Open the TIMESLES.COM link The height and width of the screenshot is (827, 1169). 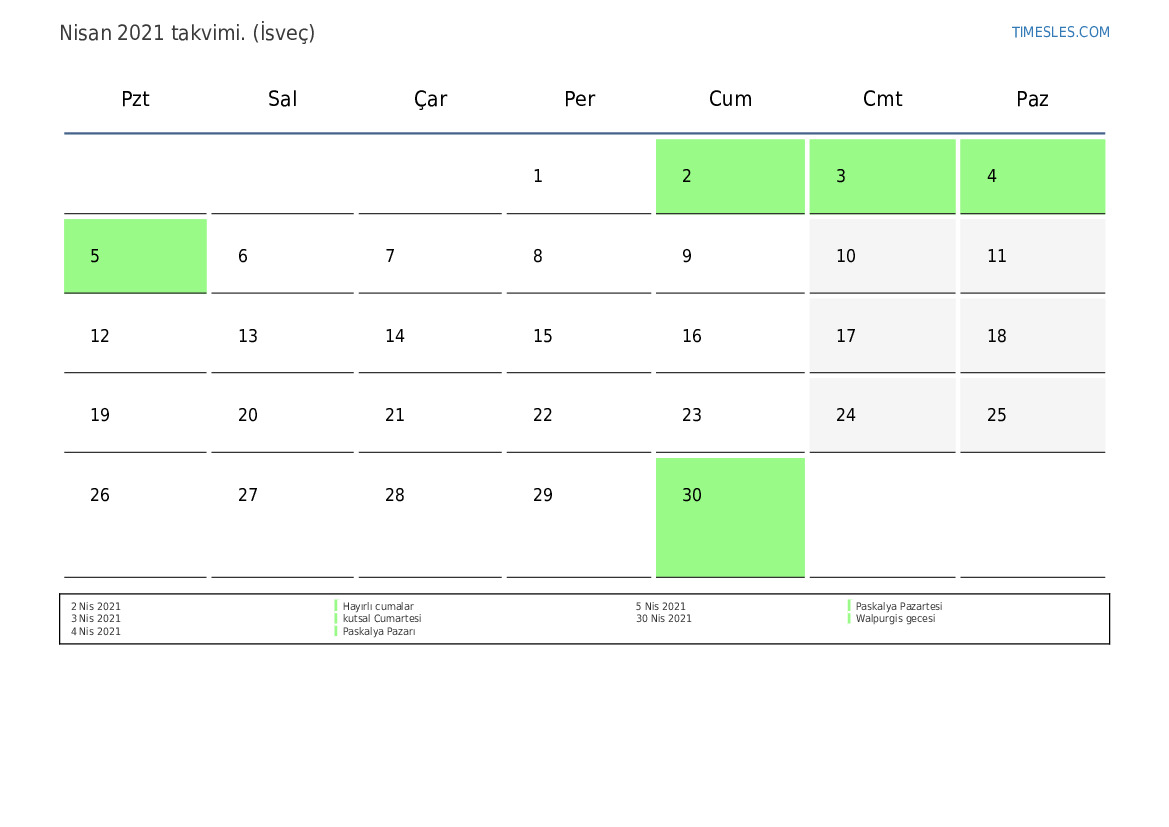click(x=1060, y=32)
